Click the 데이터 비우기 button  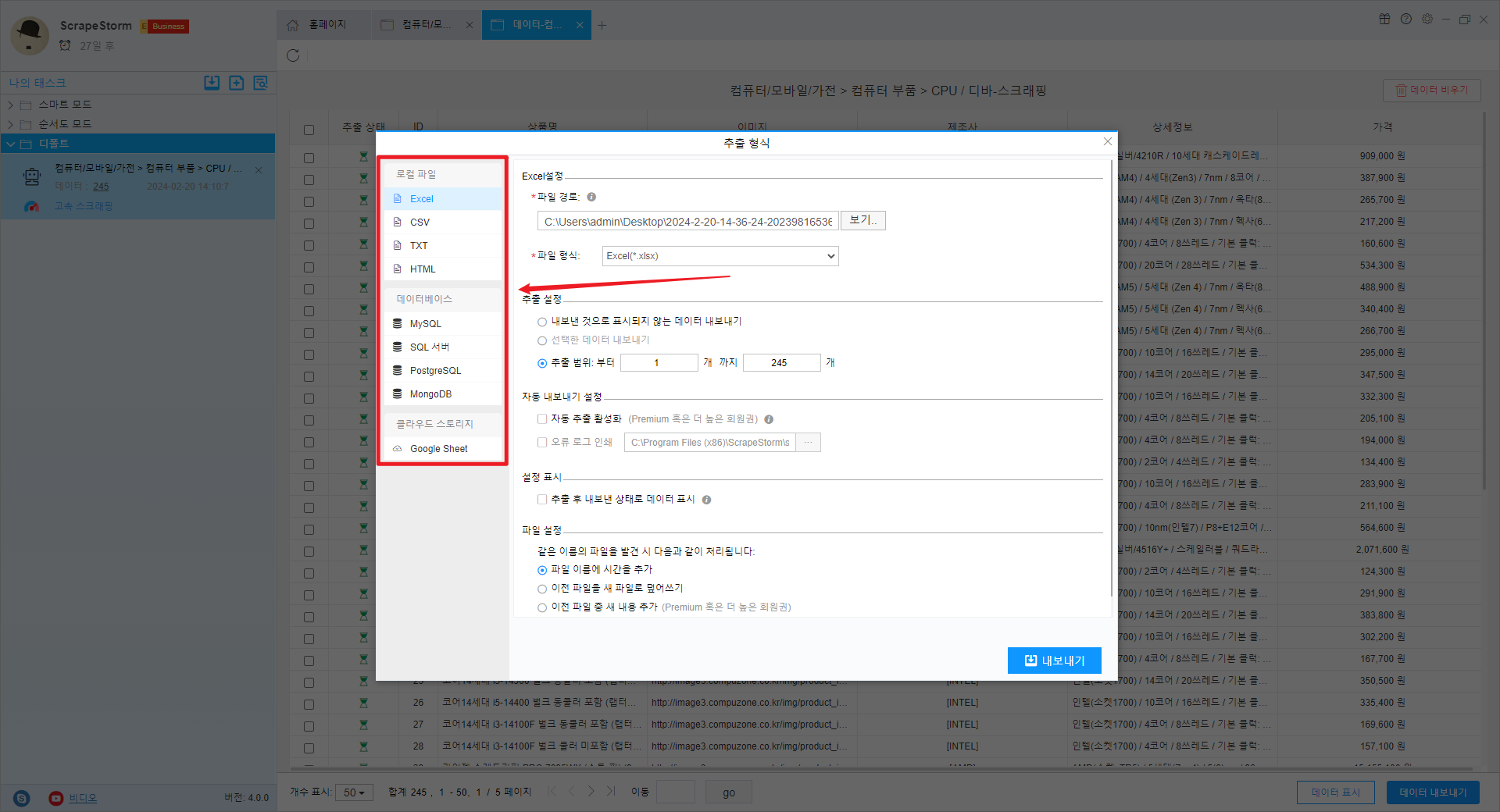pyautogui.click(x=1431, y=91)
